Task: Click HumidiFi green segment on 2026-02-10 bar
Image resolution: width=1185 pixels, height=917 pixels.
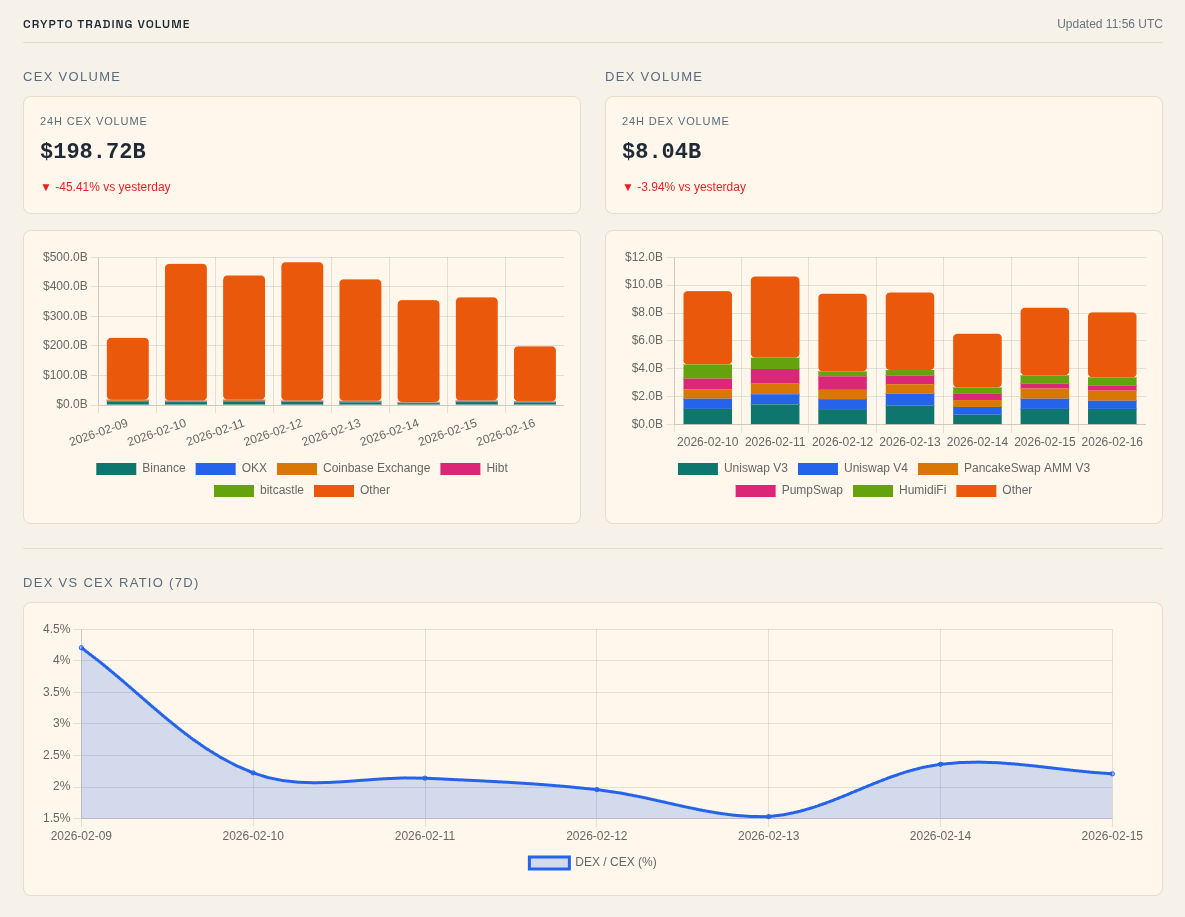Action: click(708, 372)
